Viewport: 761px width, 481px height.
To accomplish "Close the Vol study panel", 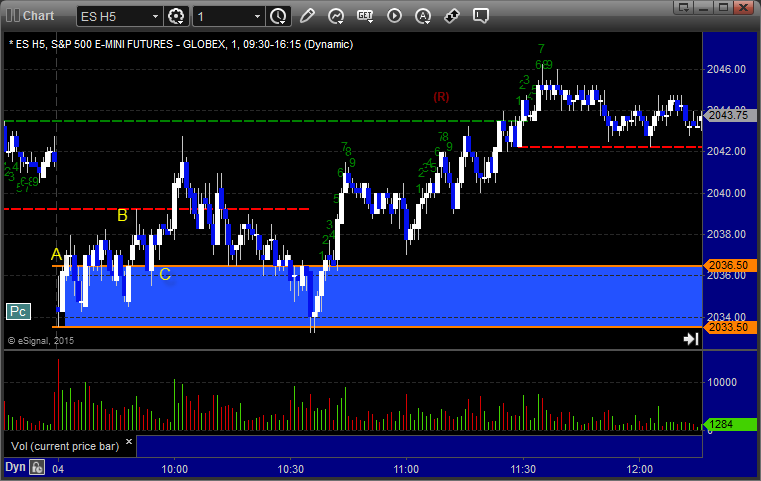I will (129, 442).
